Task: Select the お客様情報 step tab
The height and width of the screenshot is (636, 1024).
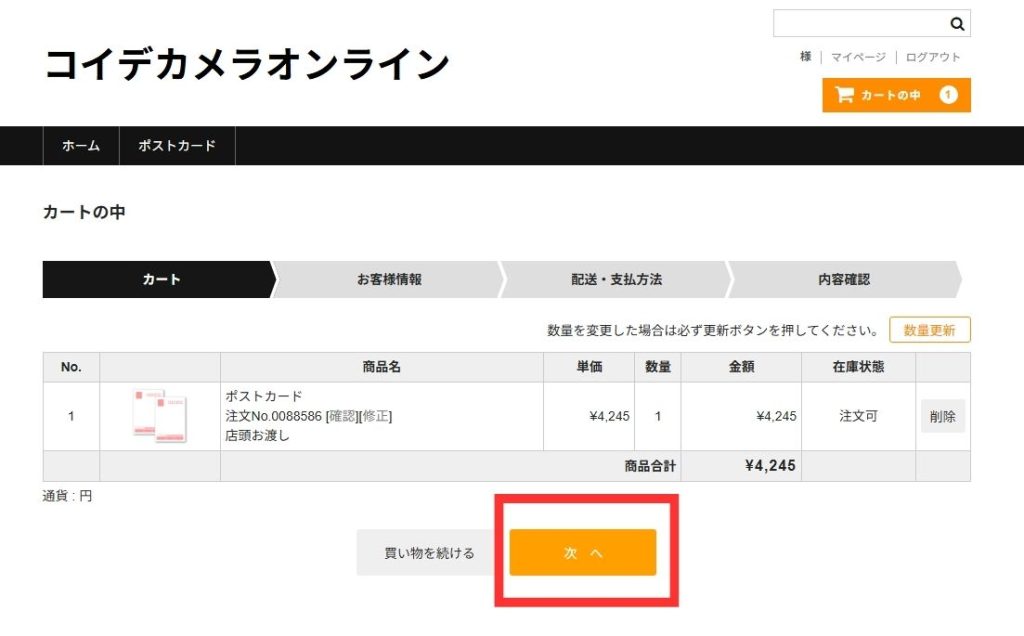Action: pyautogui.click(x=389, y=280)
